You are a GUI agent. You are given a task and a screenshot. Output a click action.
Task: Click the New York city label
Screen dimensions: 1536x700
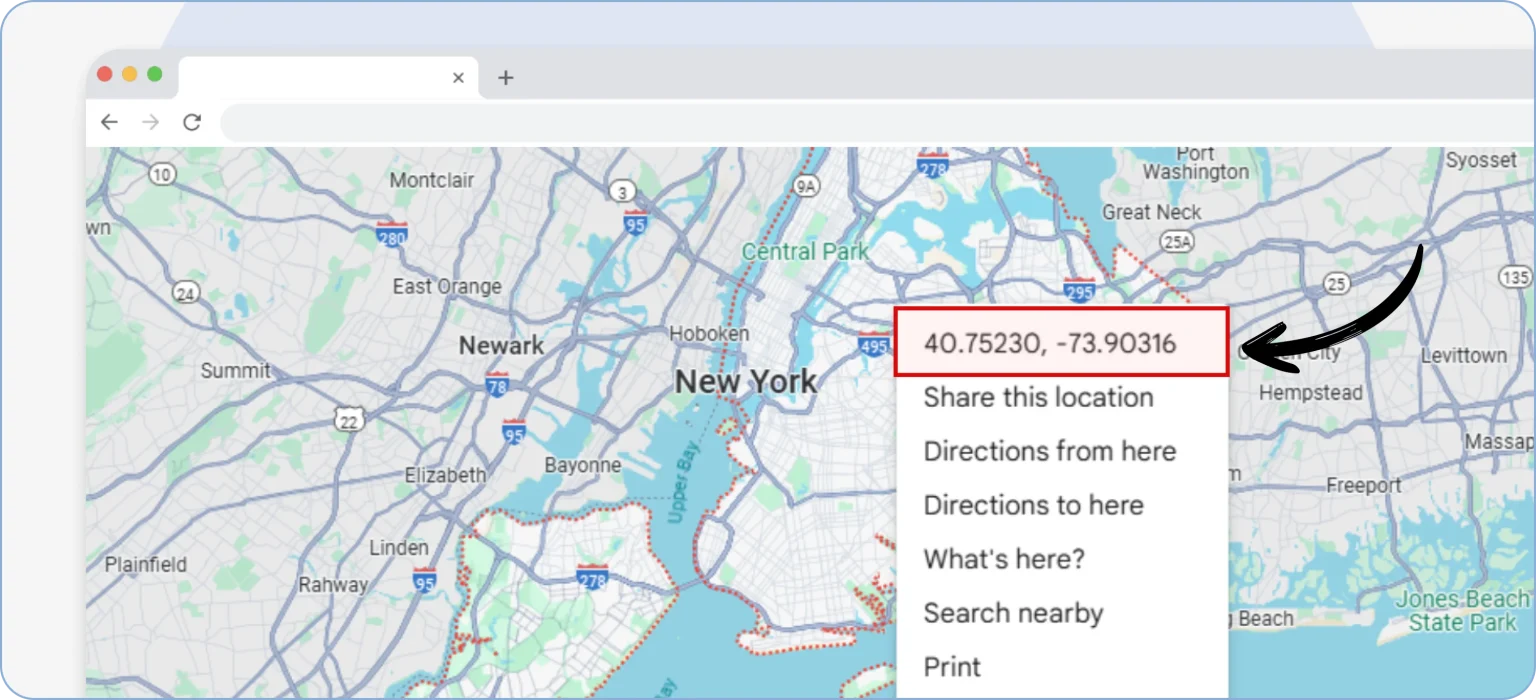pos(745,381)
